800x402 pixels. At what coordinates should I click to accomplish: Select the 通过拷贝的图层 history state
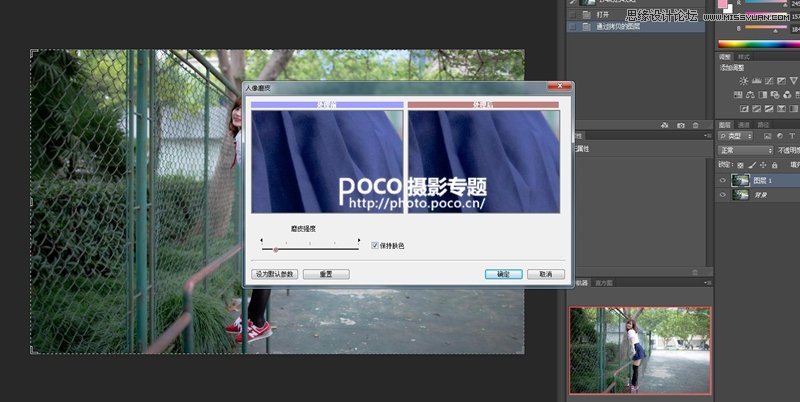[636, 27]
